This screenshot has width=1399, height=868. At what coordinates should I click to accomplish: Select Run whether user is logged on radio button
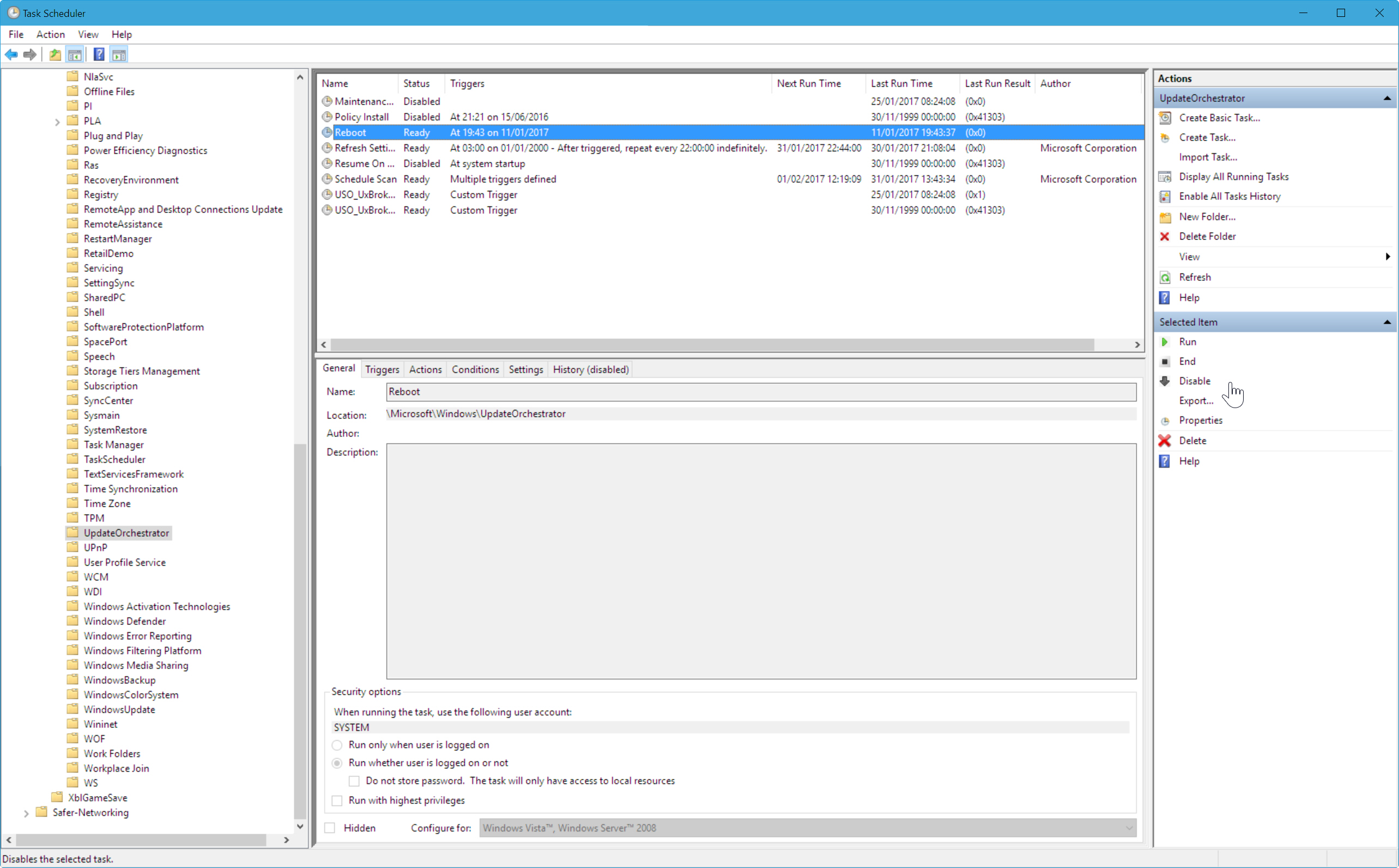337,763
